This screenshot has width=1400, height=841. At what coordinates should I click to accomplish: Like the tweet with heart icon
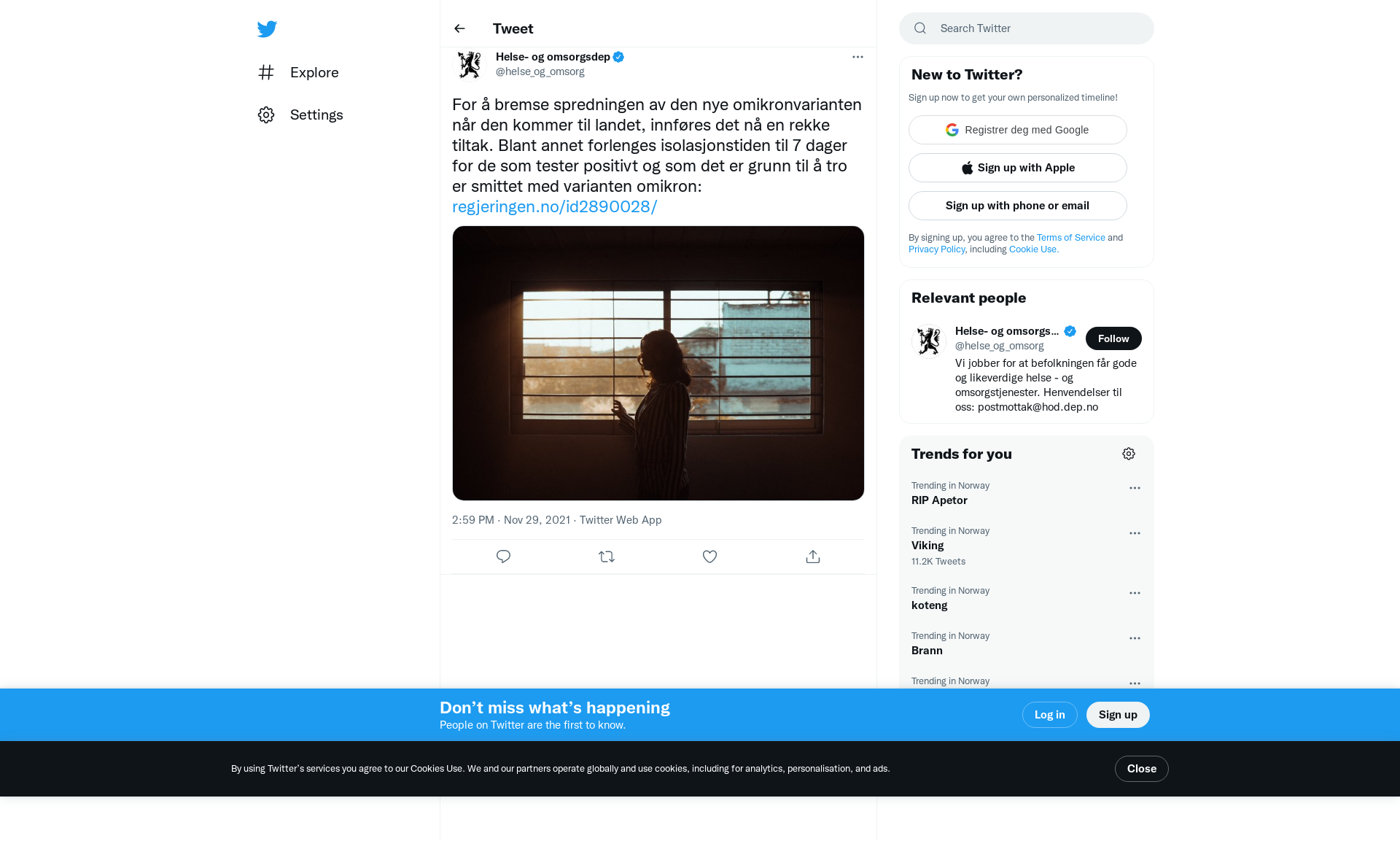[x=709, y=557]
